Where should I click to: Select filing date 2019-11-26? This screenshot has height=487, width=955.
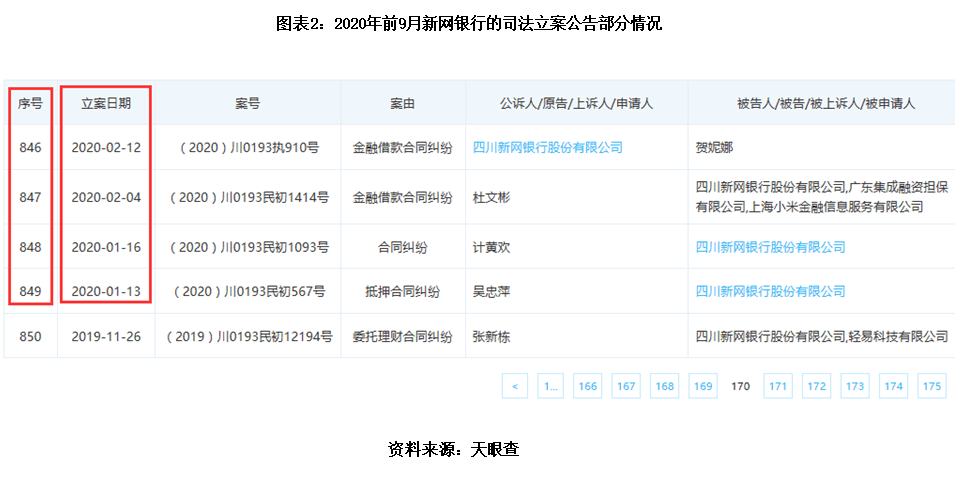pos(106,336)
